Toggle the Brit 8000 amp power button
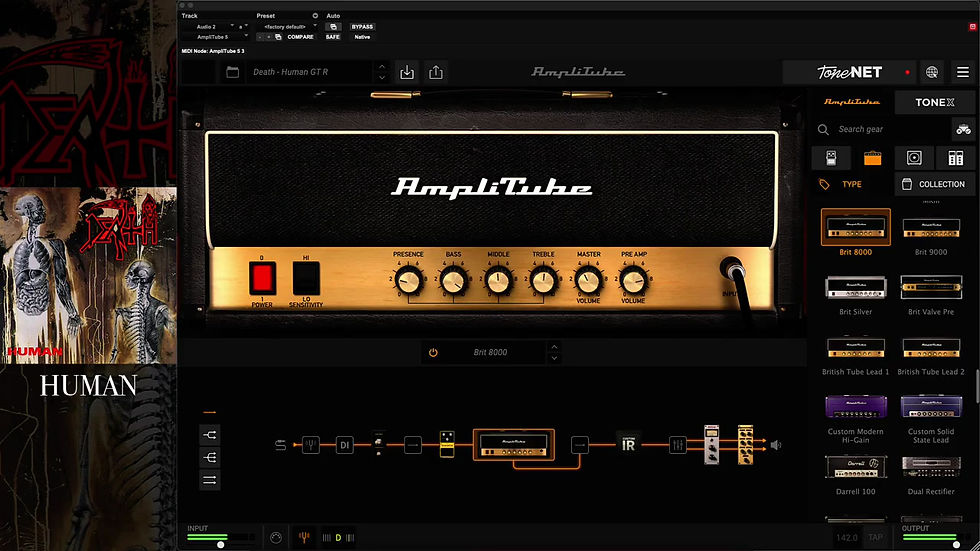 (x=433, y=352)
